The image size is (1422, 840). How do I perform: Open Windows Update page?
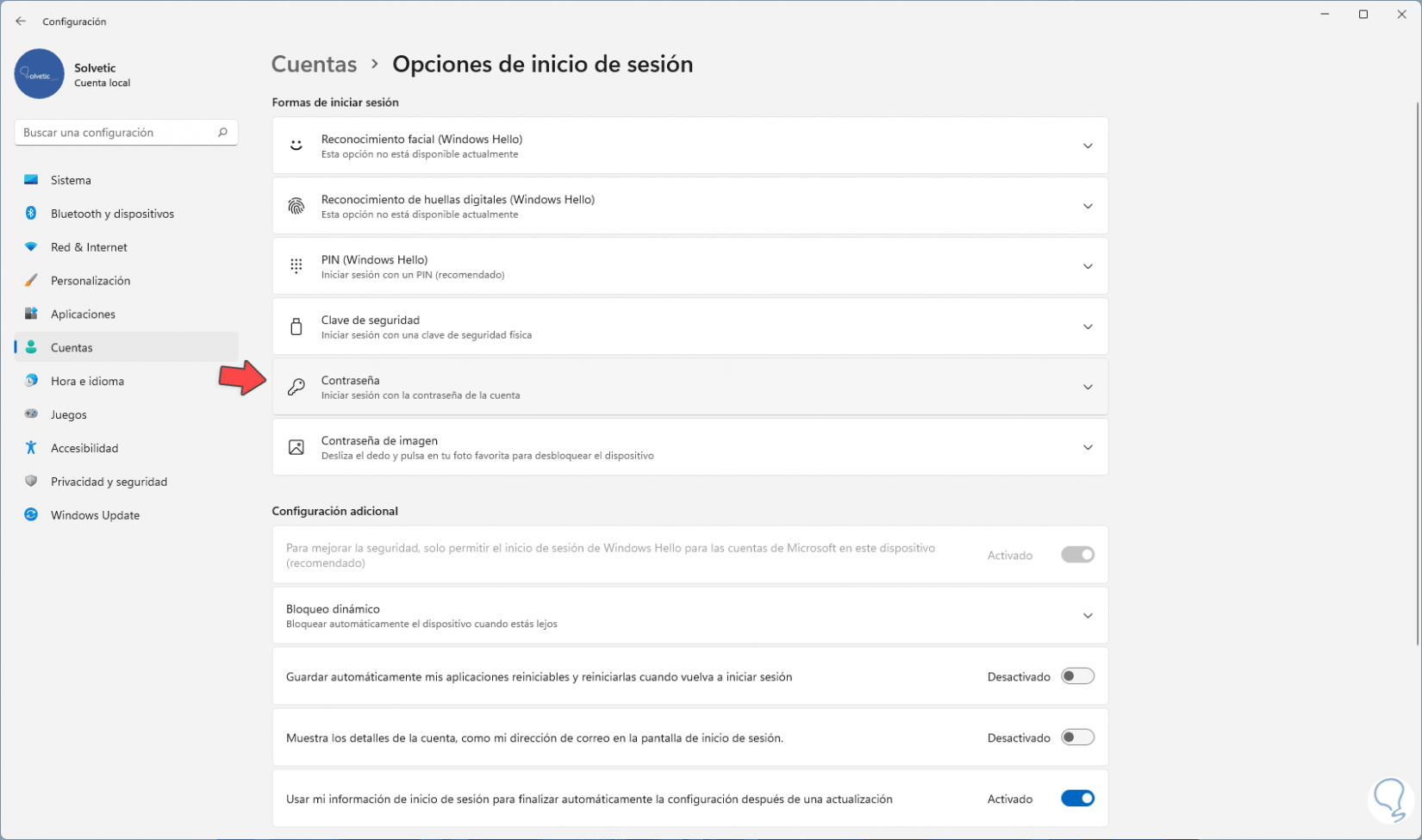pos(127,515)
